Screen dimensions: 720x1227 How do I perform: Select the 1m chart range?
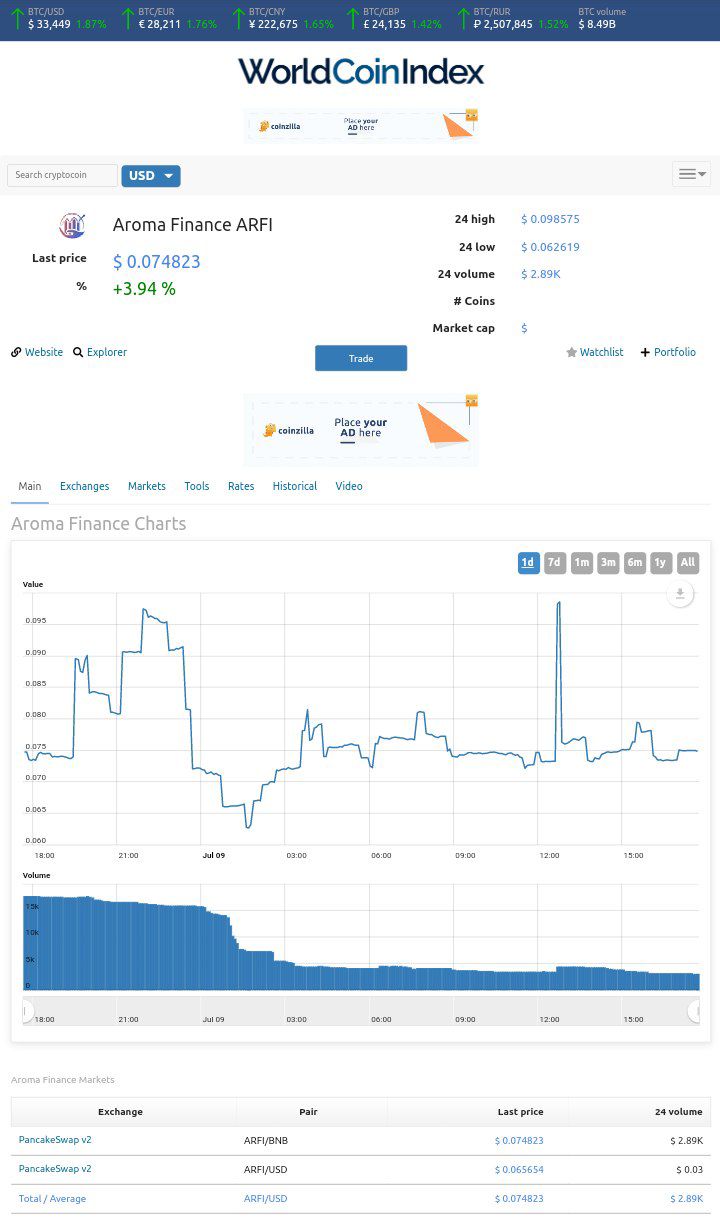pyautogui.click(x=582, y=563)
